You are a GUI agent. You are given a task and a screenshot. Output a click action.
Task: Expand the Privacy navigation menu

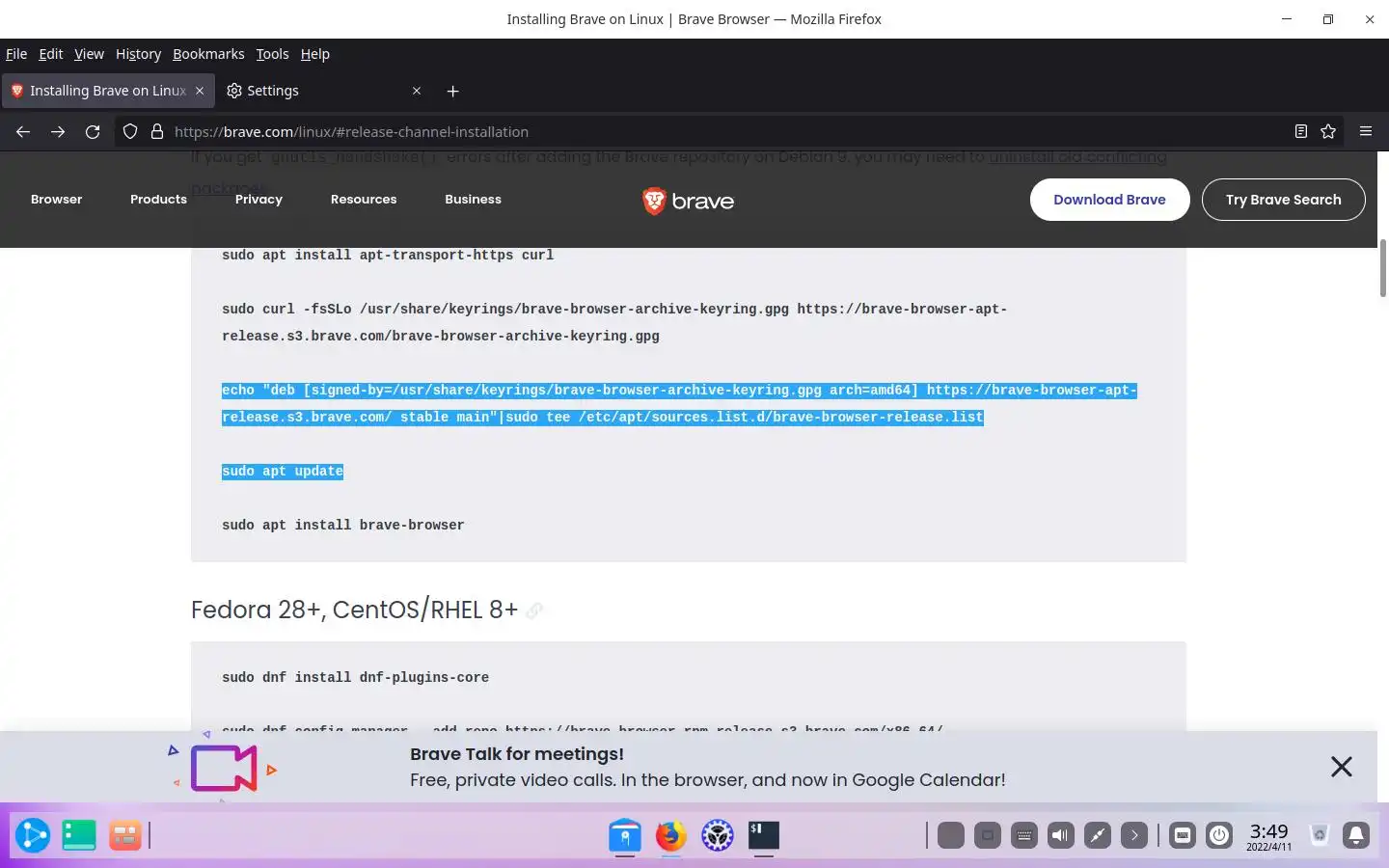[x=259, y=200]
